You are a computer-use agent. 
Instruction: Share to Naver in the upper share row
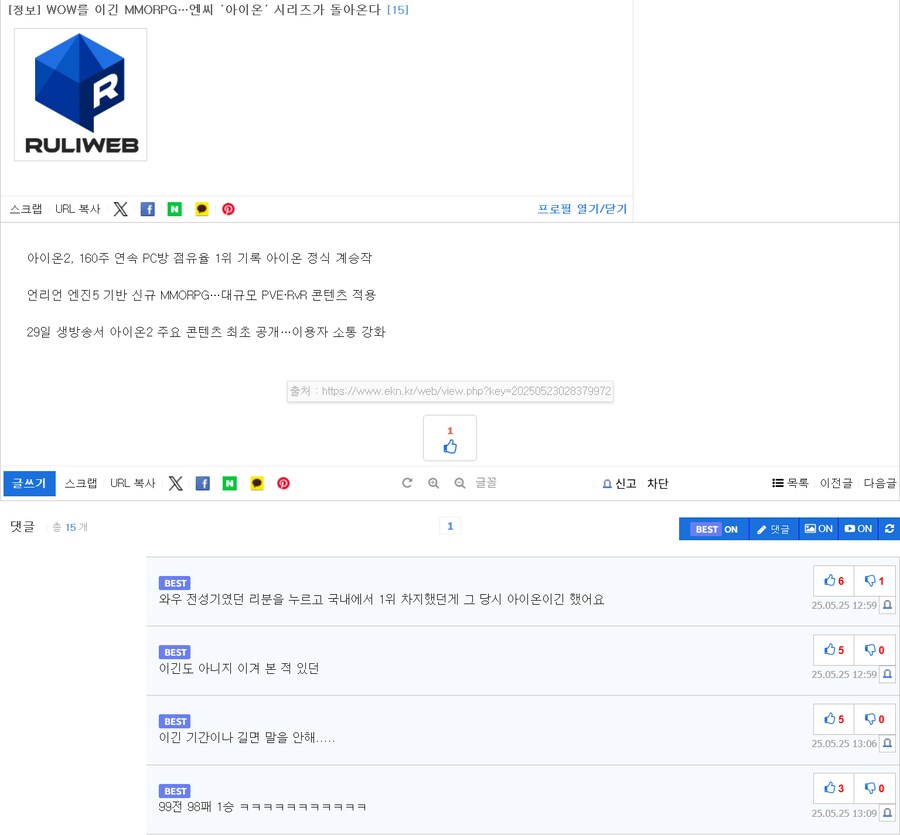tap(174, 209)
